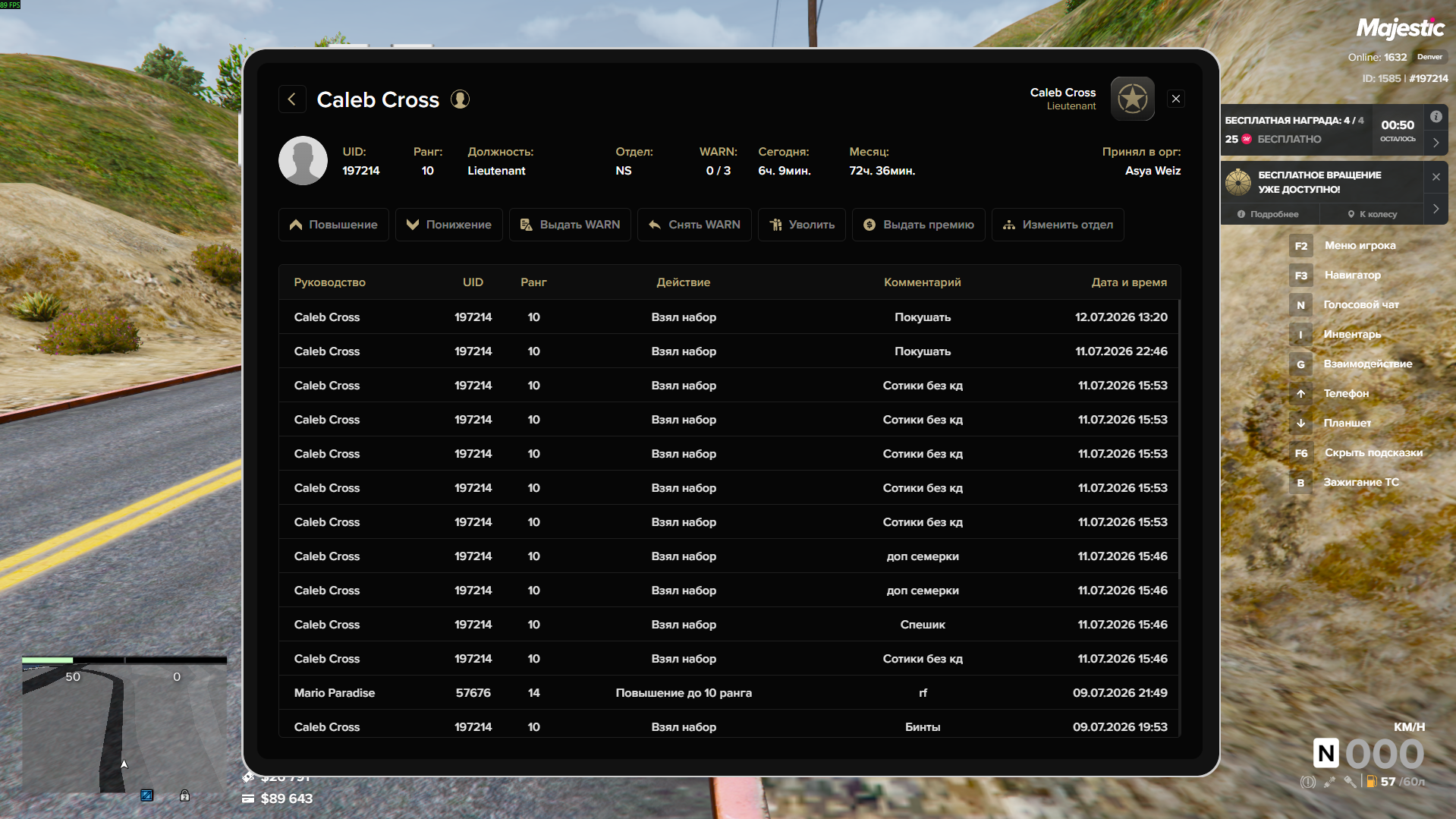Issue a warning via Выдать WARN
The height and width of the screenshot is (819, 1456).
click(570, 225)
